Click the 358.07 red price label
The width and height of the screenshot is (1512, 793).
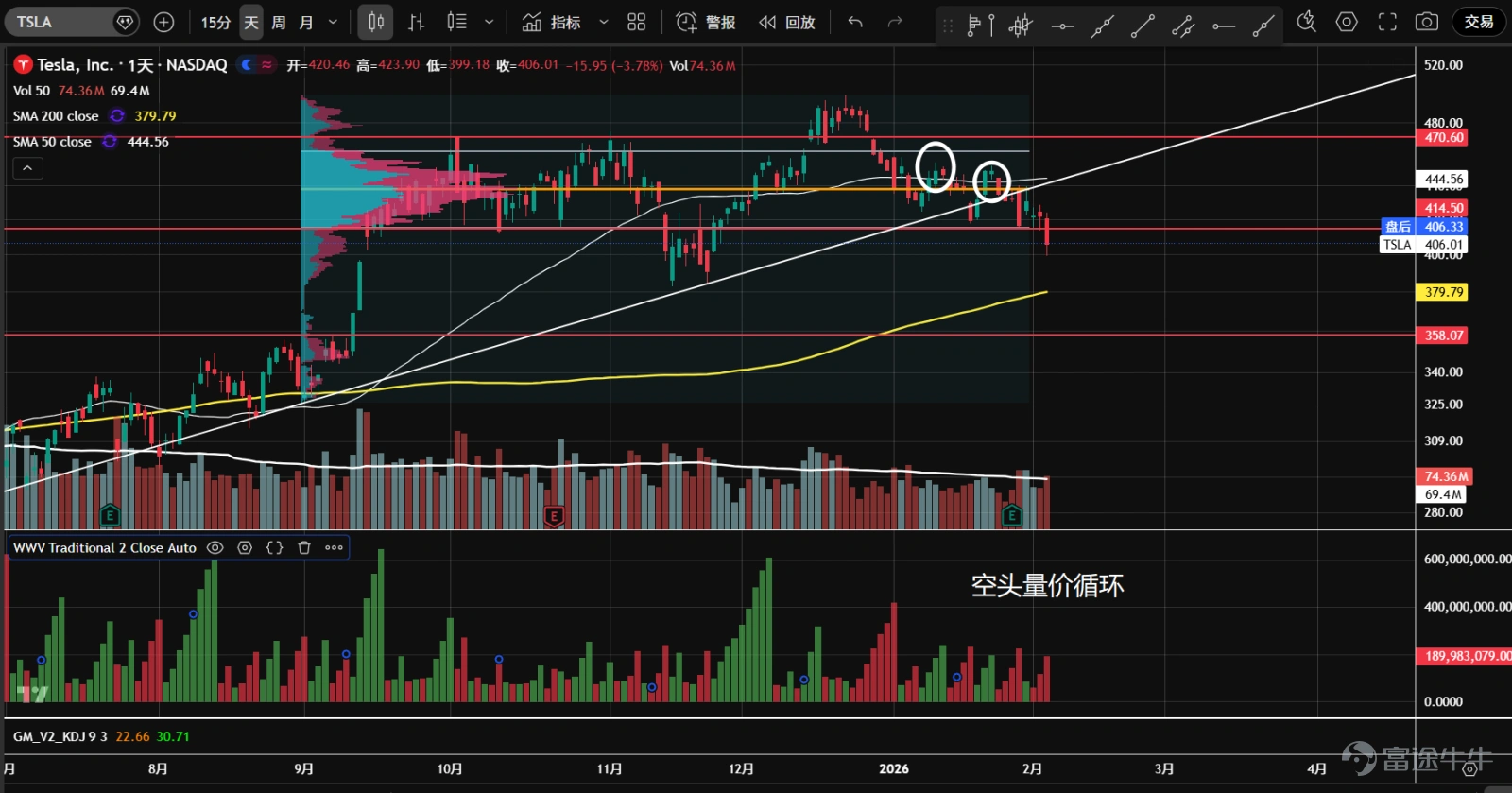[x=1444, y=335]
